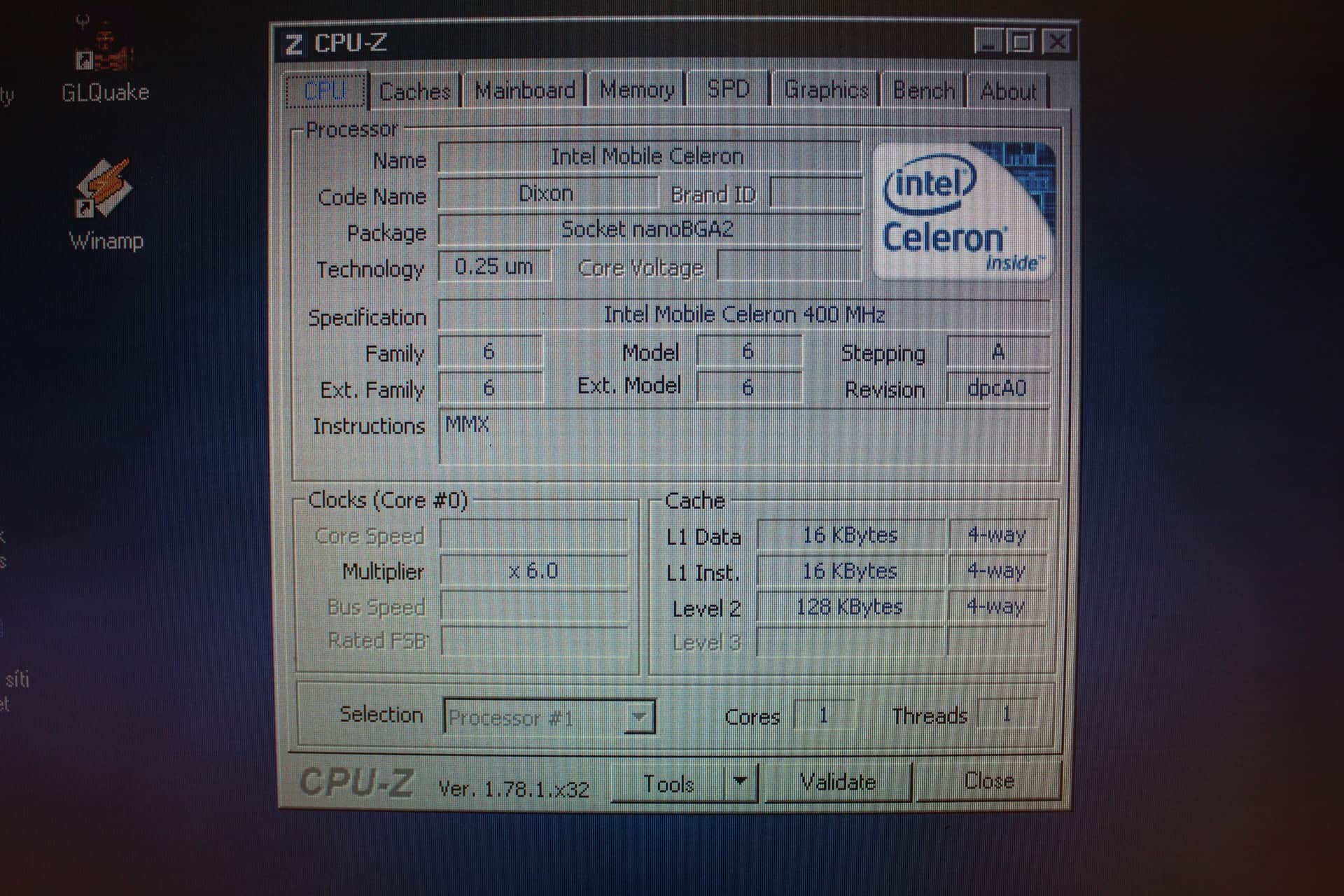1344x896 pixels.
Task: Minimize the CPU-Z window
Action: point(988,42)
